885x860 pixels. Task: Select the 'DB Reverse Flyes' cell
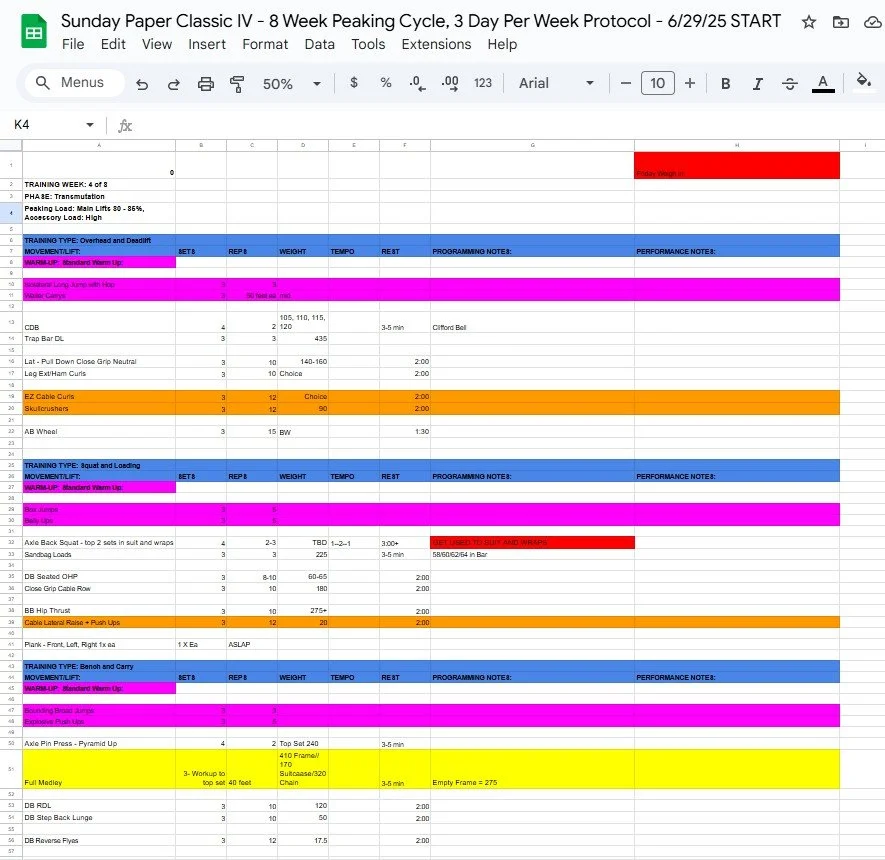click(x=99, y=841)
